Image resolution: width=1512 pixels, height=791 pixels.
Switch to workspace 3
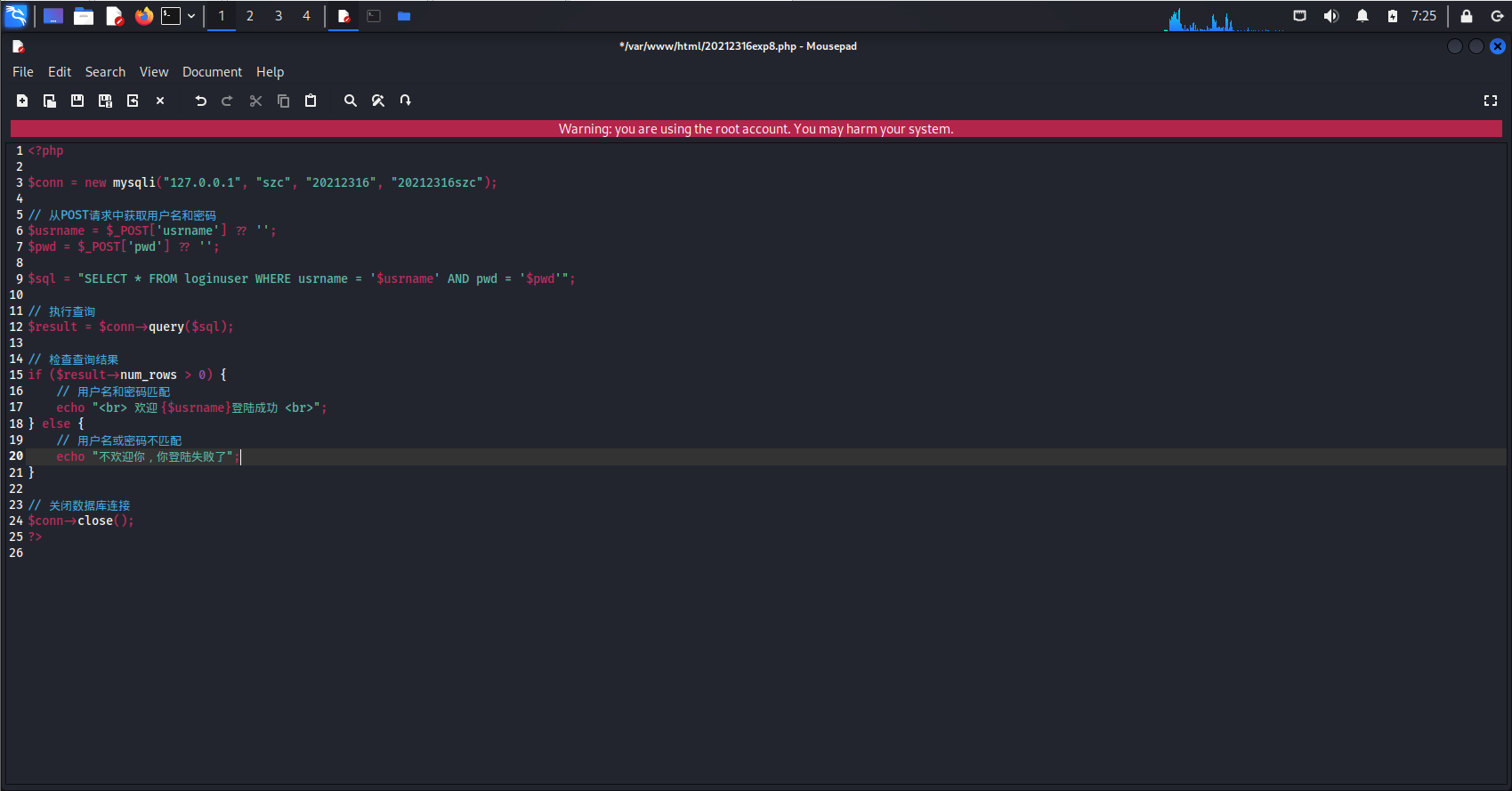[x=279, y=16]
